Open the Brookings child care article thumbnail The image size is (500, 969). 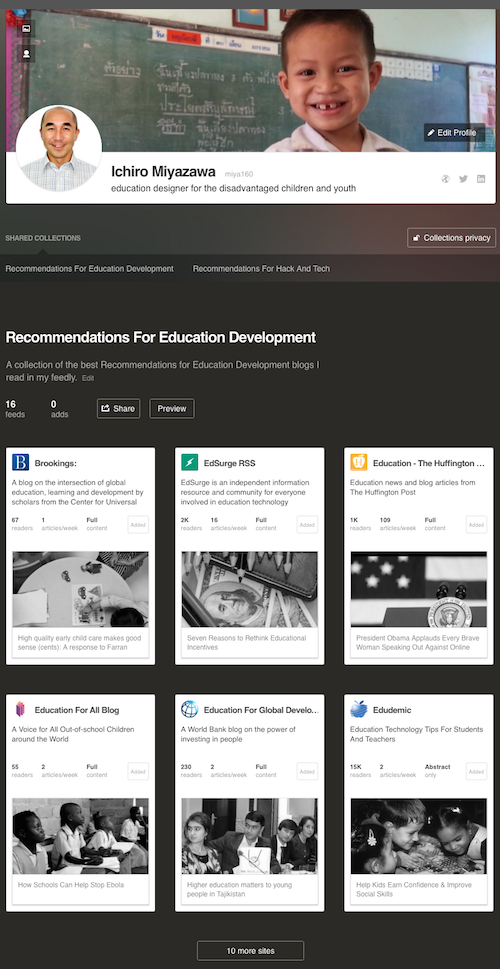pos(80,590)
